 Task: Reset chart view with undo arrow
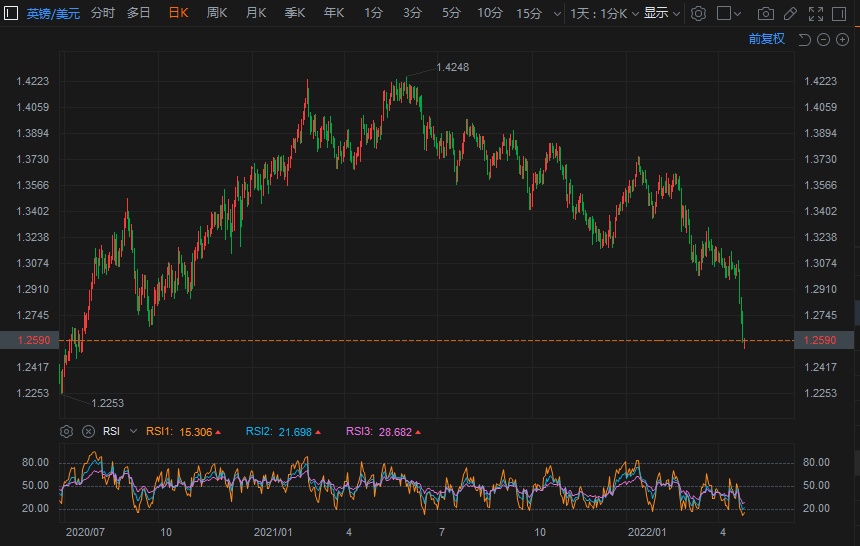[804, 39]
